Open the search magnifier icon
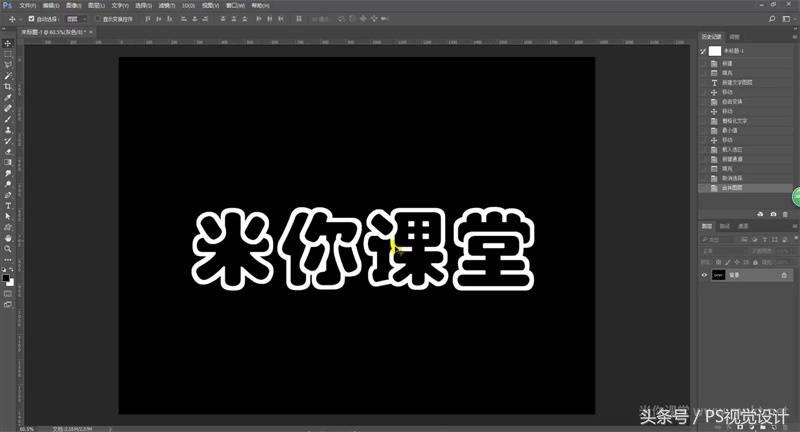This screenshot has height=432, width=800. (x=772, y=19)
